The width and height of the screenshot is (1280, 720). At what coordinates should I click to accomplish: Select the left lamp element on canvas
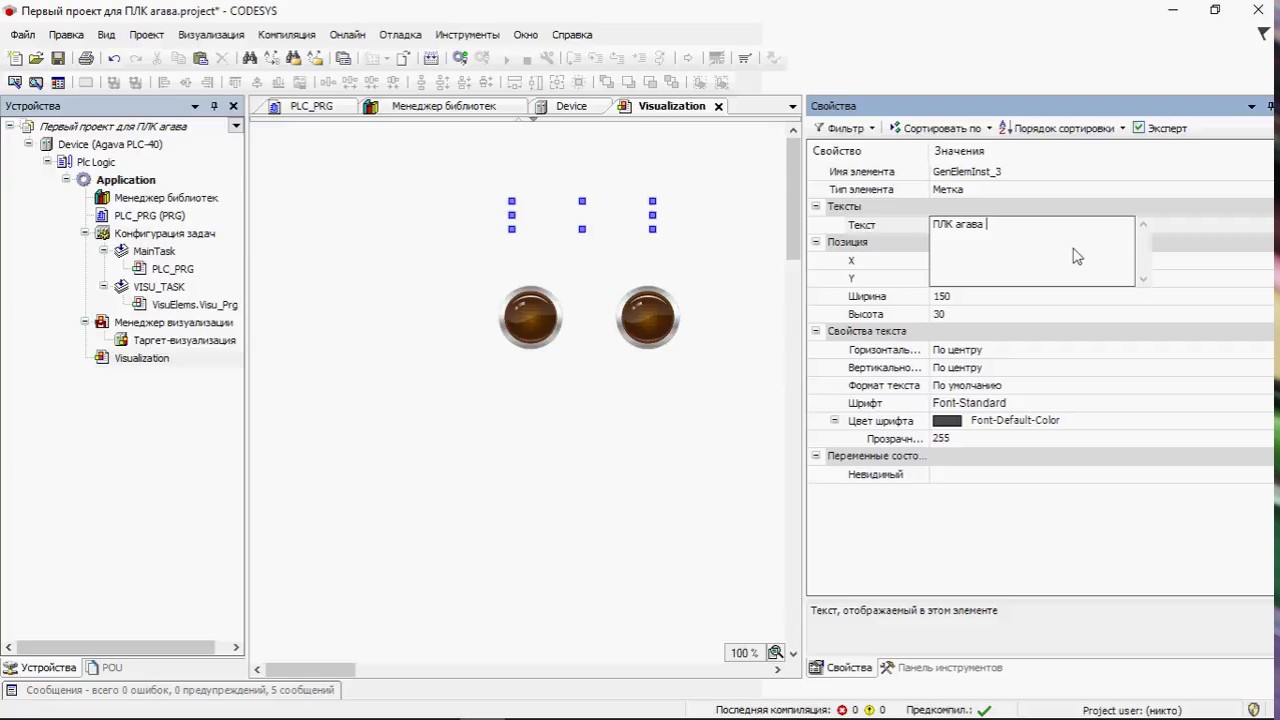tap(530, 318)
